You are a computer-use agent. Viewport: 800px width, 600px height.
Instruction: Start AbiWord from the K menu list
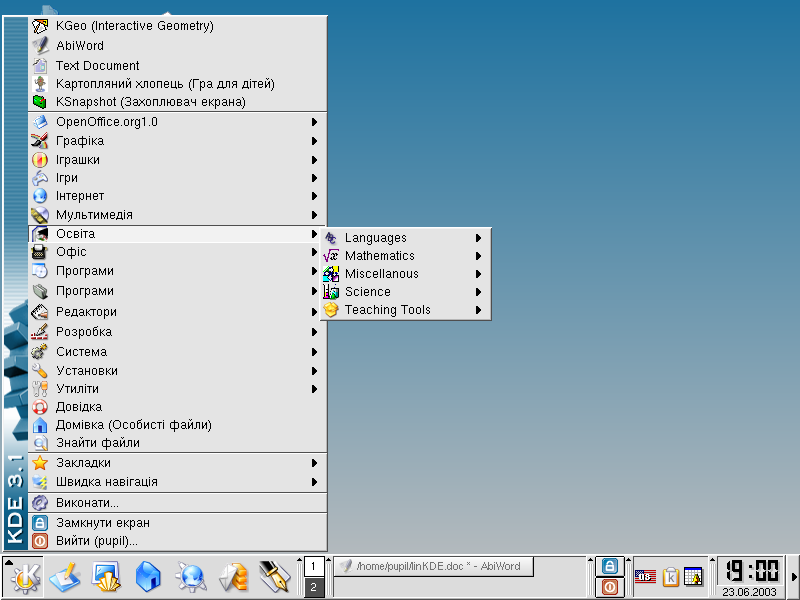(178, 45)
